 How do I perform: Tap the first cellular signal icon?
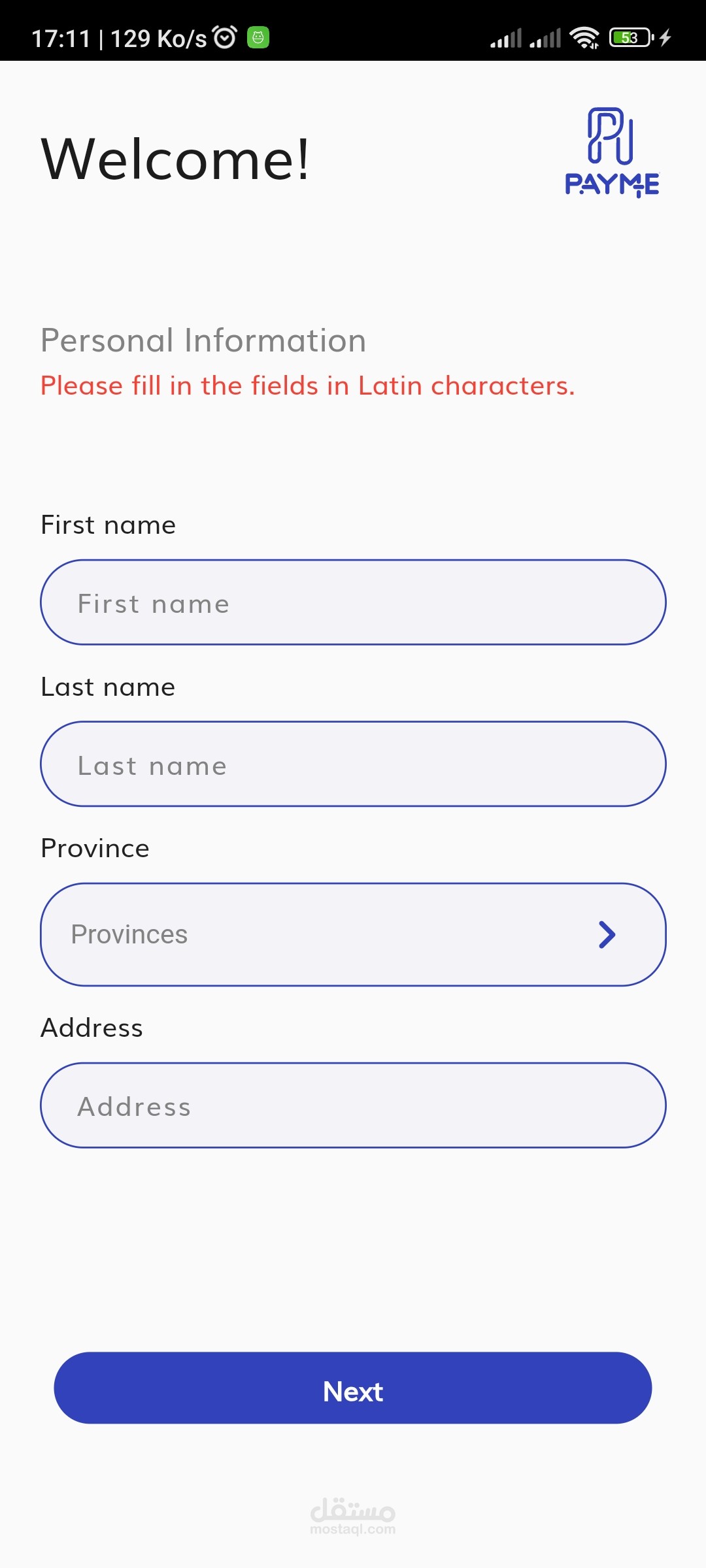506,39
